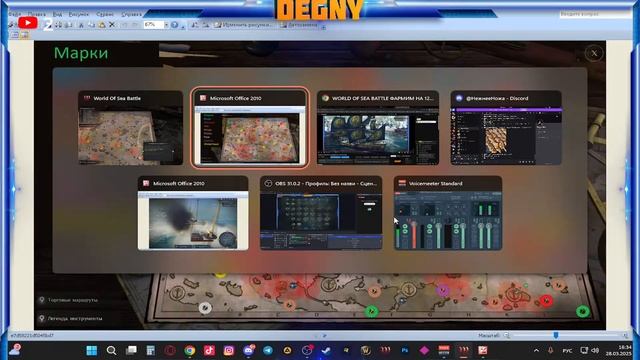Image resolution: width=640 pixels, height=360 pixels.
Task: Open Discord from the taskbar
Action: point(249,350)
